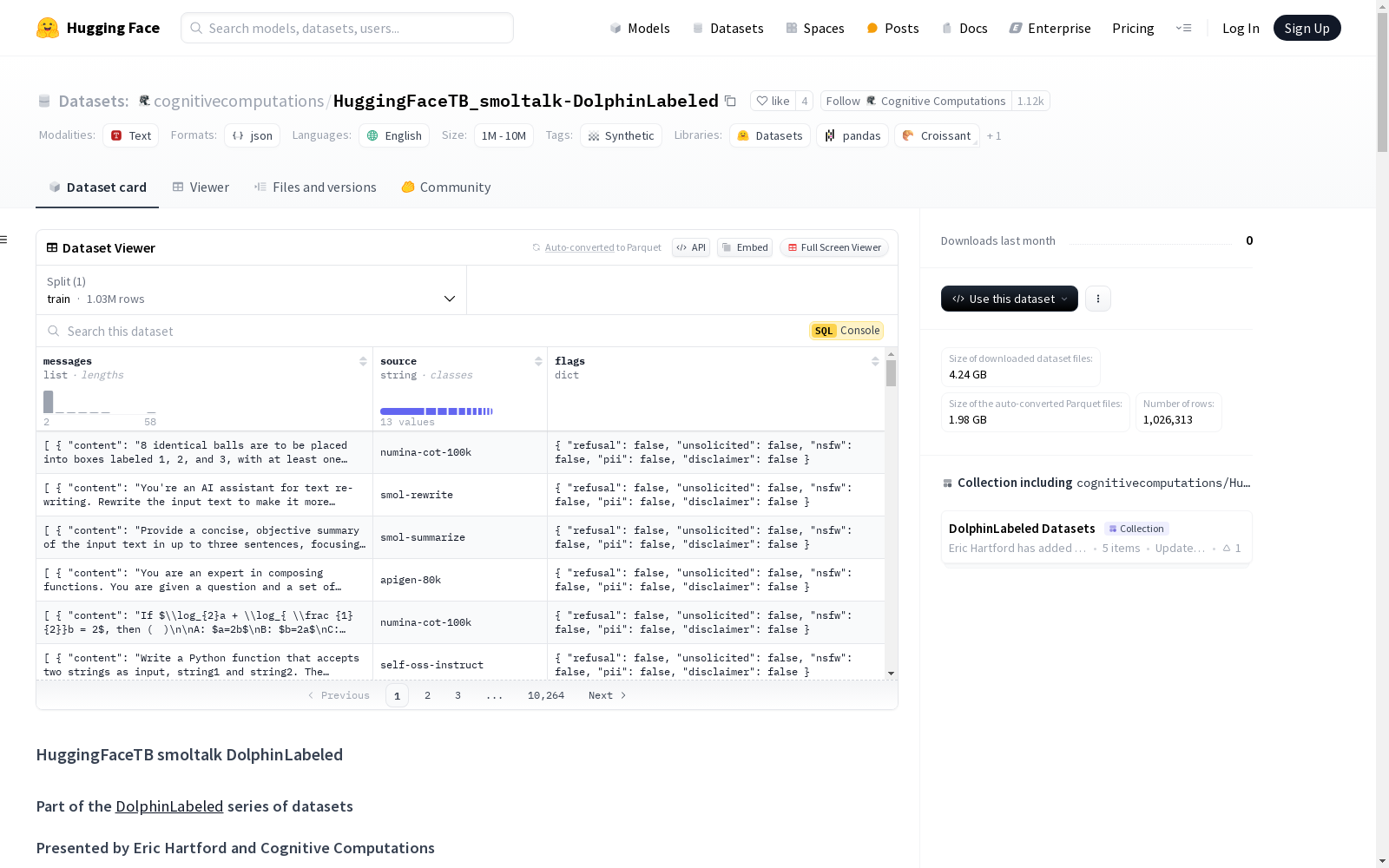Click the 1.12k followers count
This screenshot has width=1389, height=868.
click(1030, 101)
